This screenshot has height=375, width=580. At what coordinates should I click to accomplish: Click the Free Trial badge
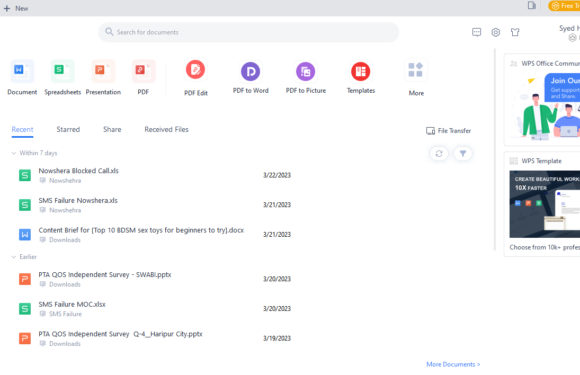coord(564,6)
